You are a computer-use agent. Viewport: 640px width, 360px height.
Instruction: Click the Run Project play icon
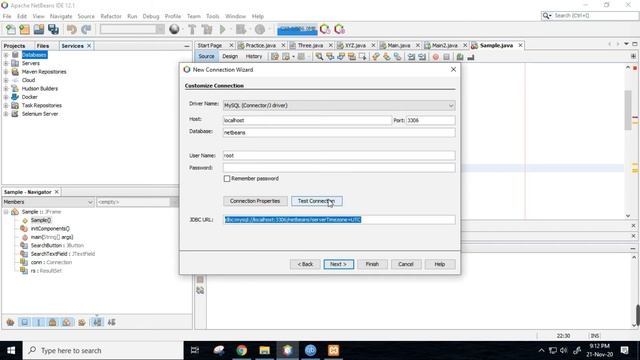click(223, 29)
